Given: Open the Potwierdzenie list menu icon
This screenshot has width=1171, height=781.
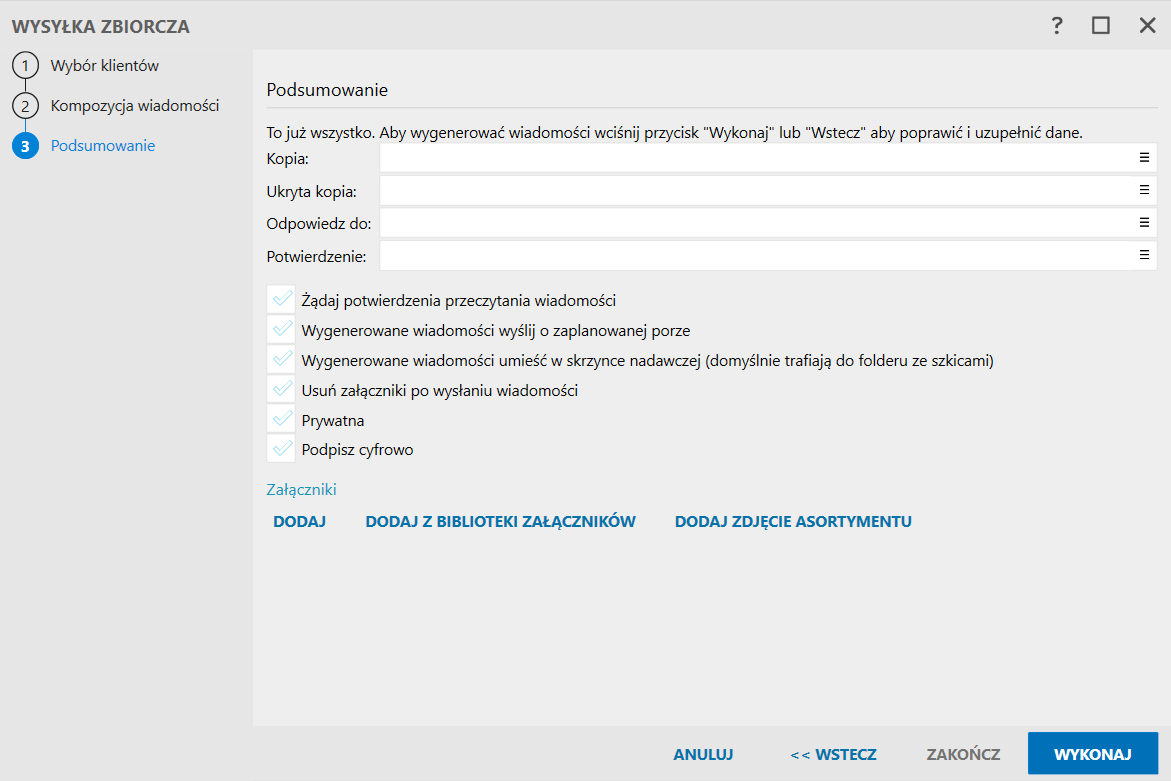Looking at the screenshot, I should click(x=1144, y=255).
